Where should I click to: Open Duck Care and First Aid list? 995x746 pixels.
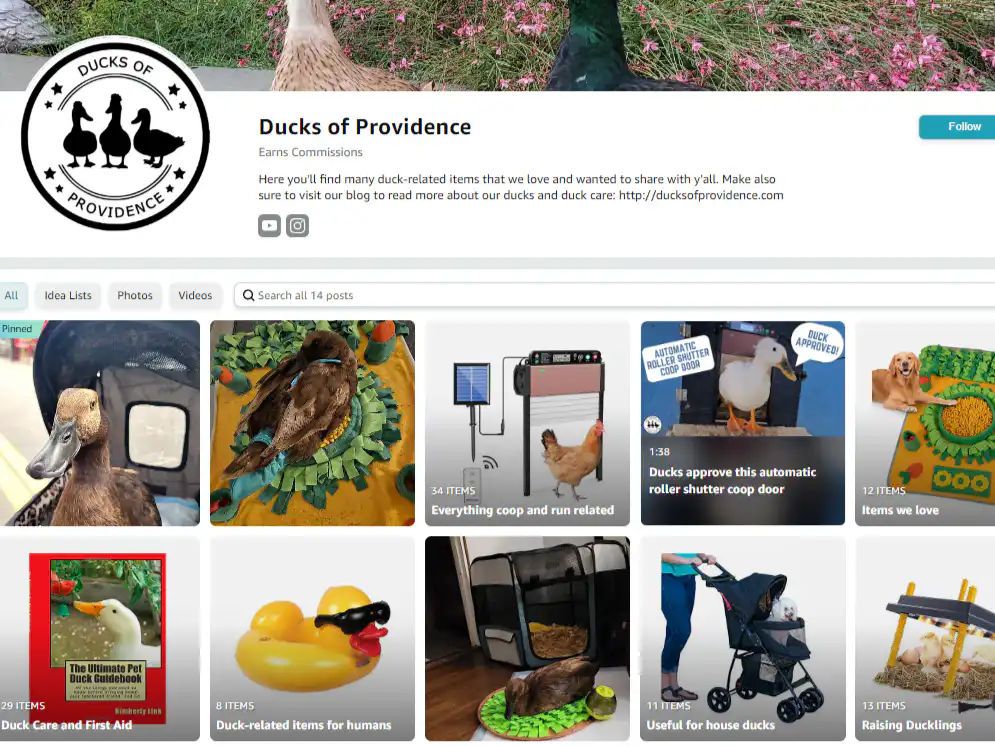tap(100, 639)
